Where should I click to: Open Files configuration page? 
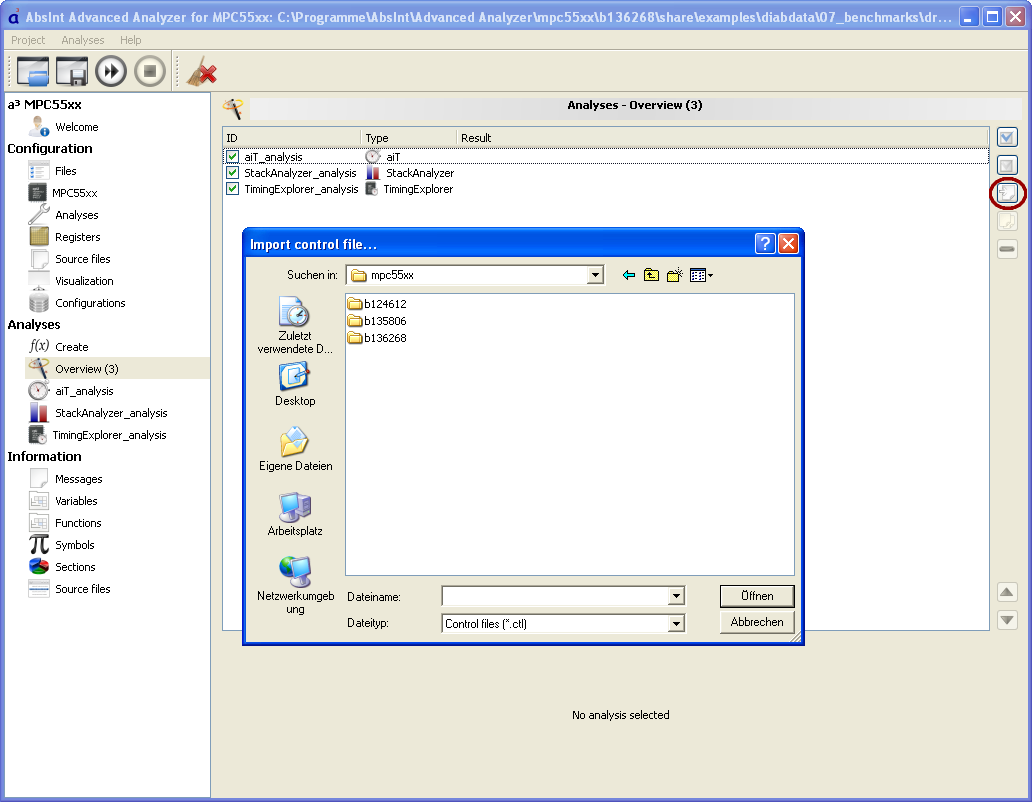coord(65,171)
